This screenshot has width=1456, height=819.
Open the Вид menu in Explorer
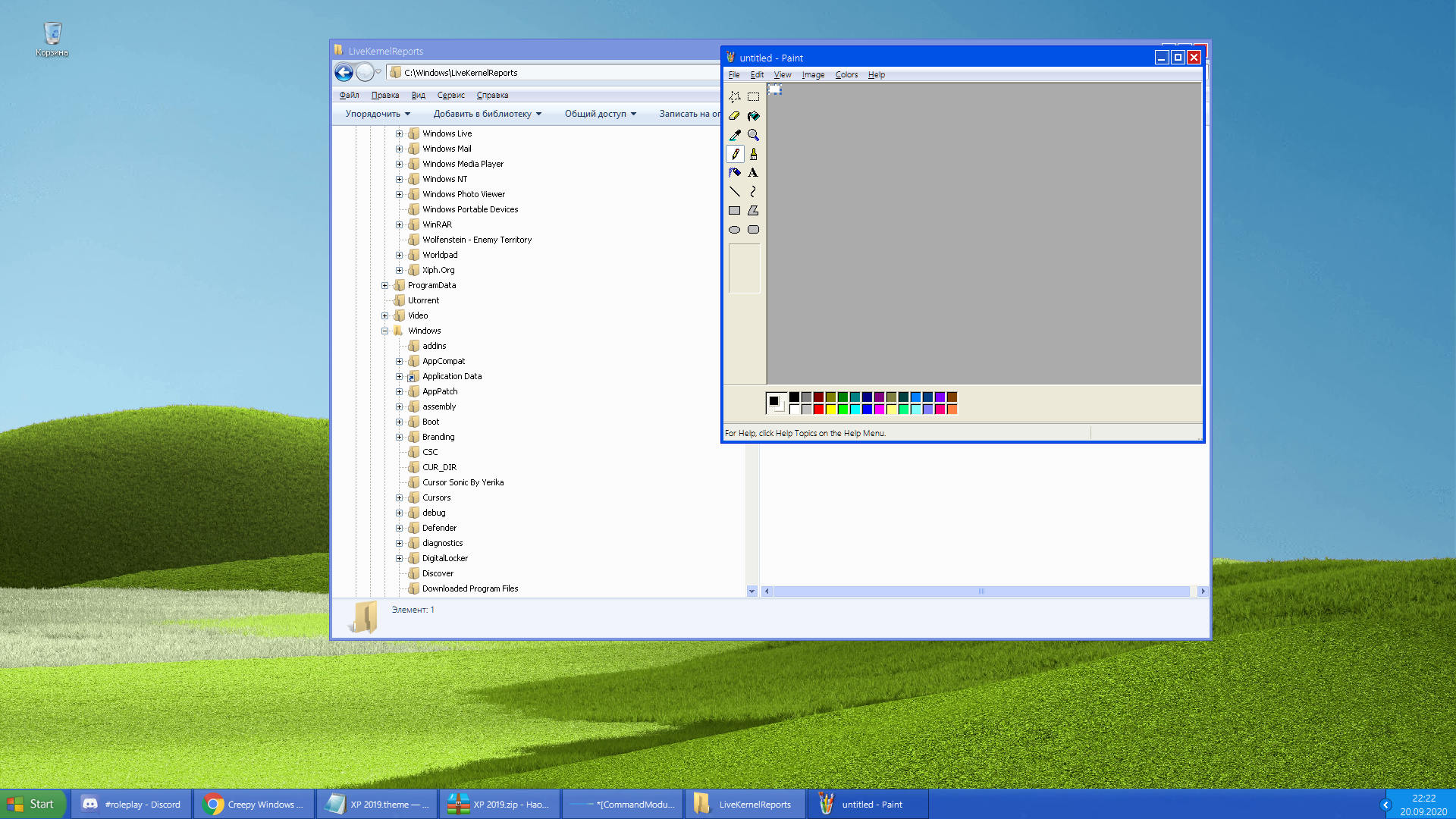(x=419, y=95)
